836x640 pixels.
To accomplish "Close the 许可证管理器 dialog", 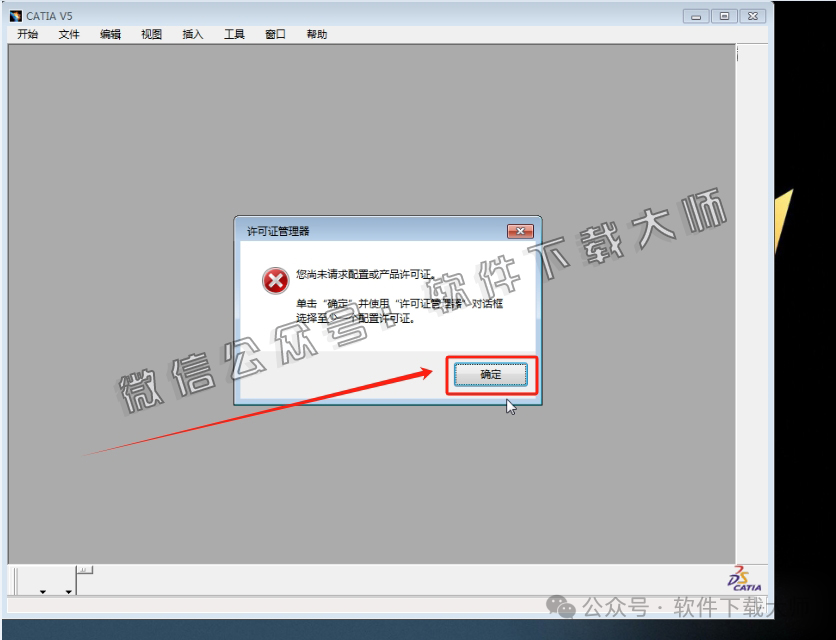I will click(x=520, y=230).
